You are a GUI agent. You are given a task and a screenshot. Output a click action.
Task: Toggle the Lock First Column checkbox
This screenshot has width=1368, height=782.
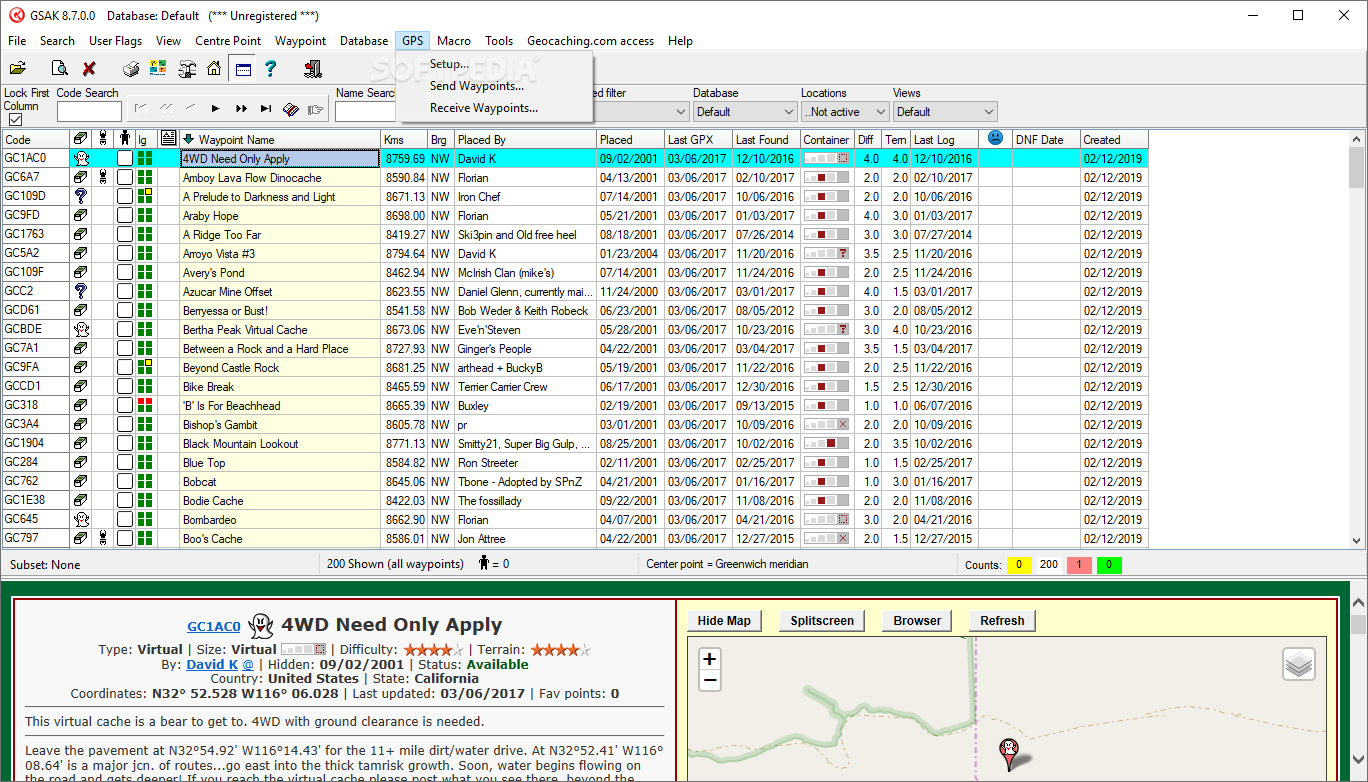tap(14, 119)
